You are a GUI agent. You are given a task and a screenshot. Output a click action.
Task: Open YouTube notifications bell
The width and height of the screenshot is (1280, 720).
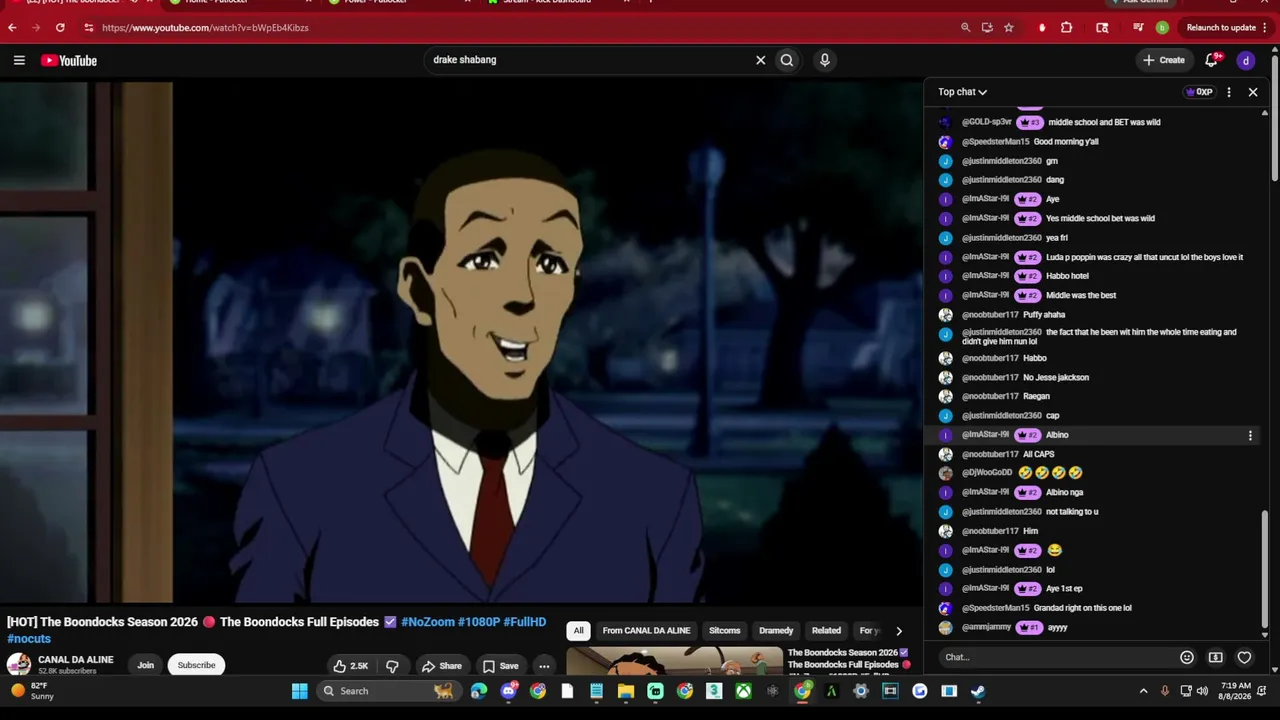[x=1212, y=61]
